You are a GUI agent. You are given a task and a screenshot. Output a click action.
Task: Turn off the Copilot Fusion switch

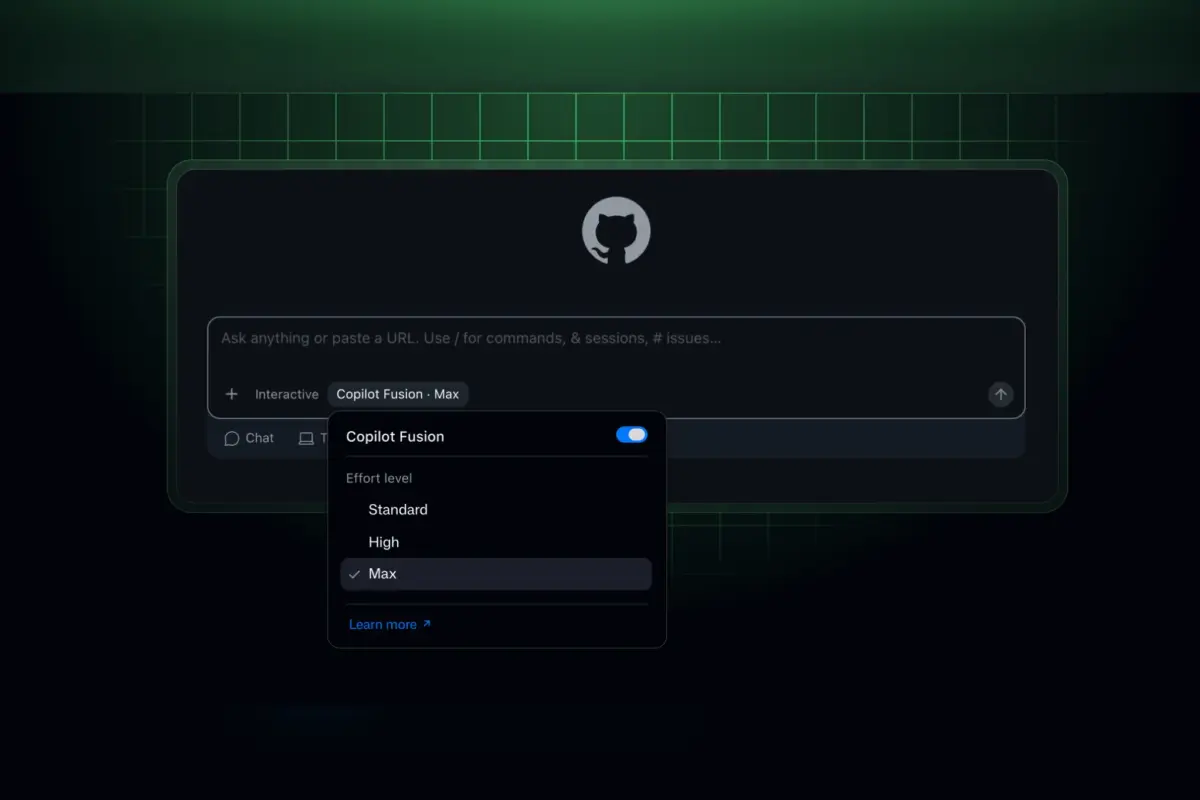point(632,435)
